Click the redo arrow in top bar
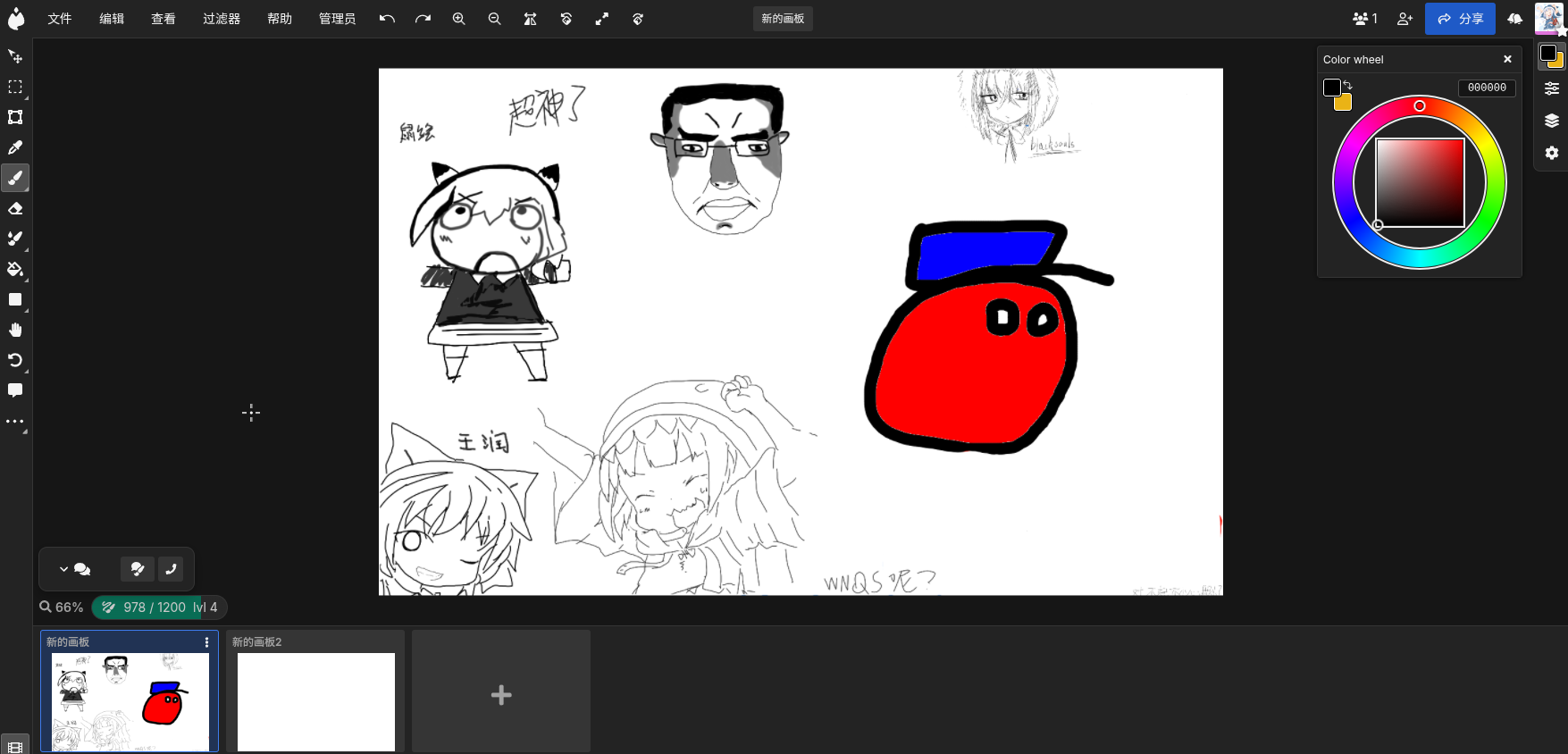Image resolution: width=1568 pixels, height=754 pixels. pos(423,19)
